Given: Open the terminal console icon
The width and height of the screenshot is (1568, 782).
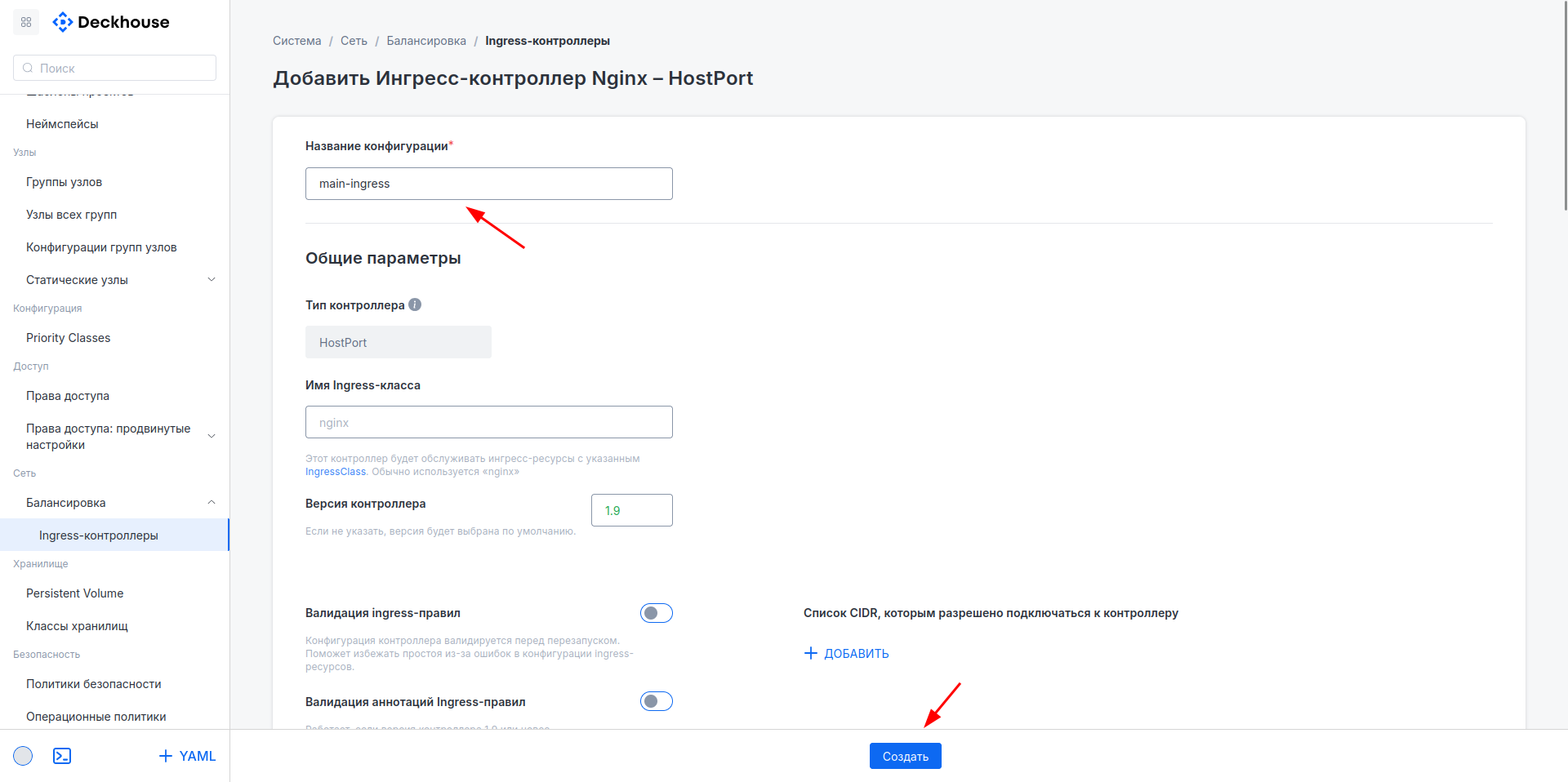Looking at the screenshot, I should [62, 756].
